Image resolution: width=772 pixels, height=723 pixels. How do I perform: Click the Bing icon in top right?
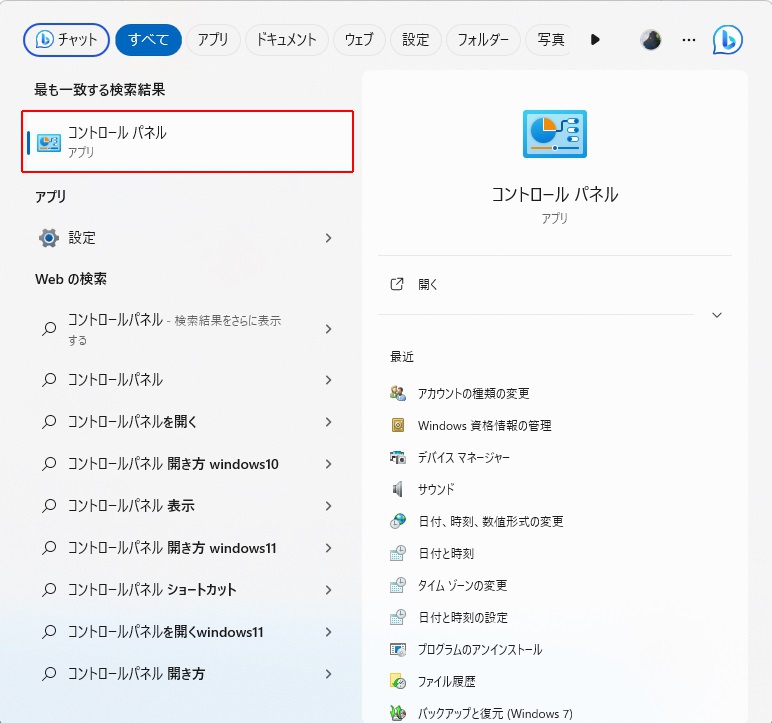(727, 40)
